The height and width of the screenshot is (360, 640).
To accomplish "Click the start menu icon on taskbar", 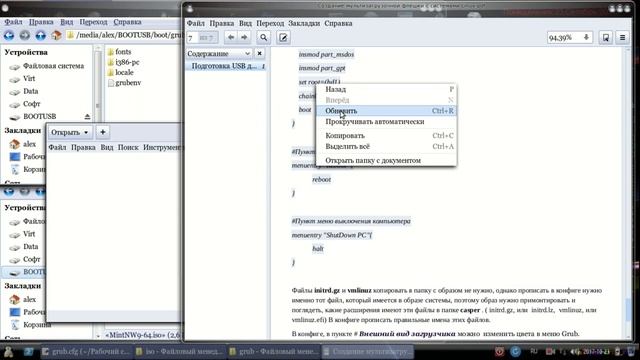I will tap(8, 351).
